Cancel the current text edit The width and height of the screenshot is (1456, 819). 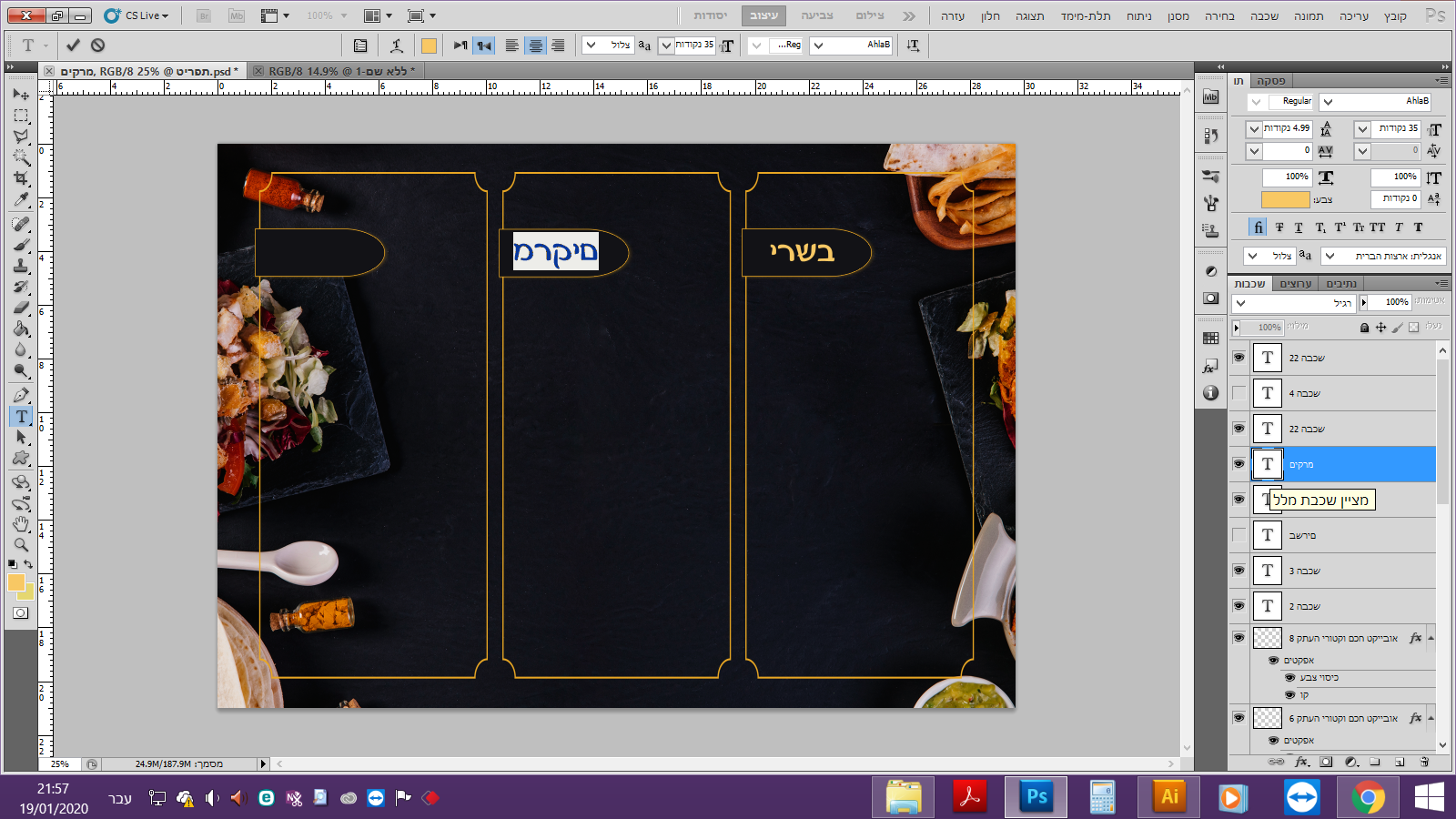point(97,45)
